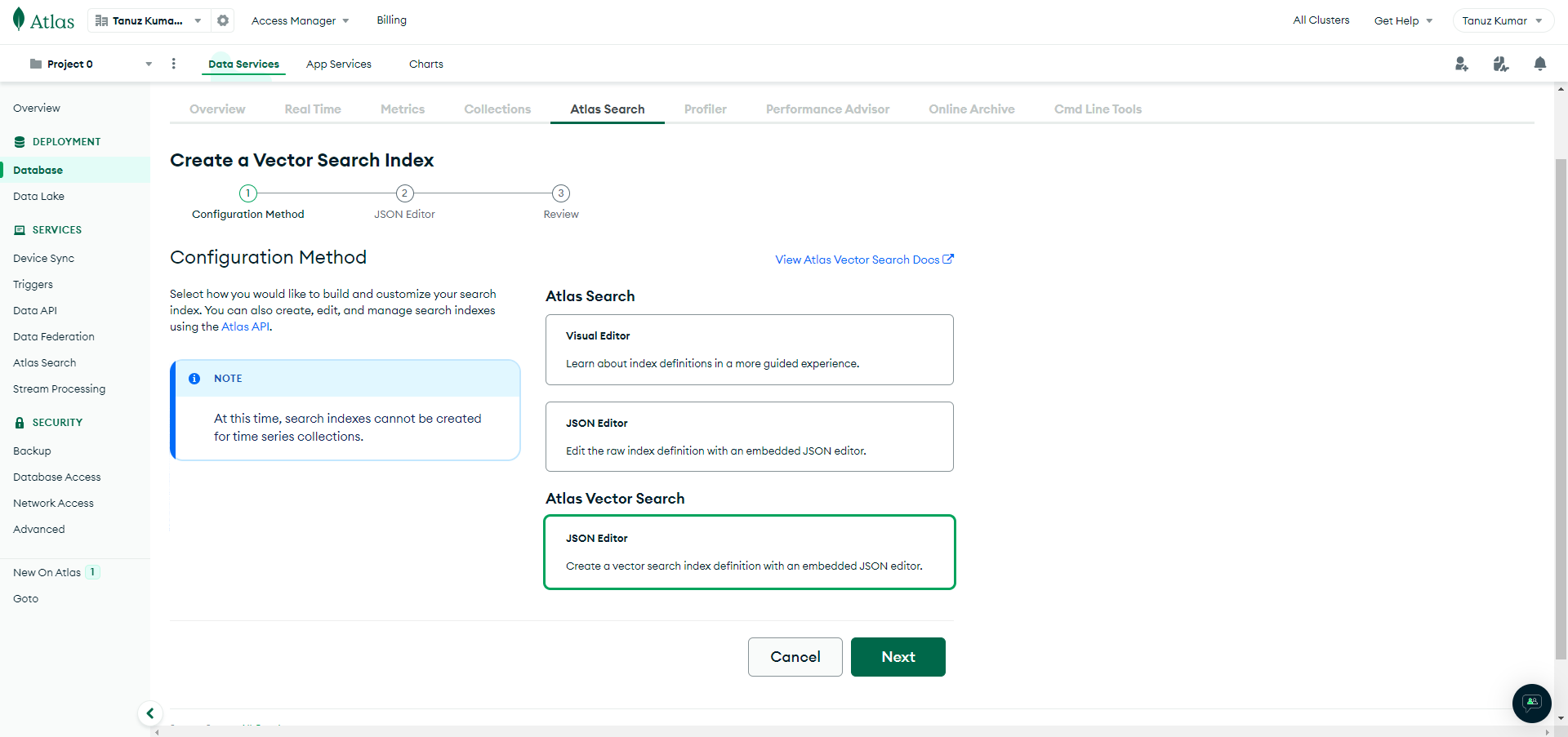Click the invite user icon in the toolbar

[1462, 63]
